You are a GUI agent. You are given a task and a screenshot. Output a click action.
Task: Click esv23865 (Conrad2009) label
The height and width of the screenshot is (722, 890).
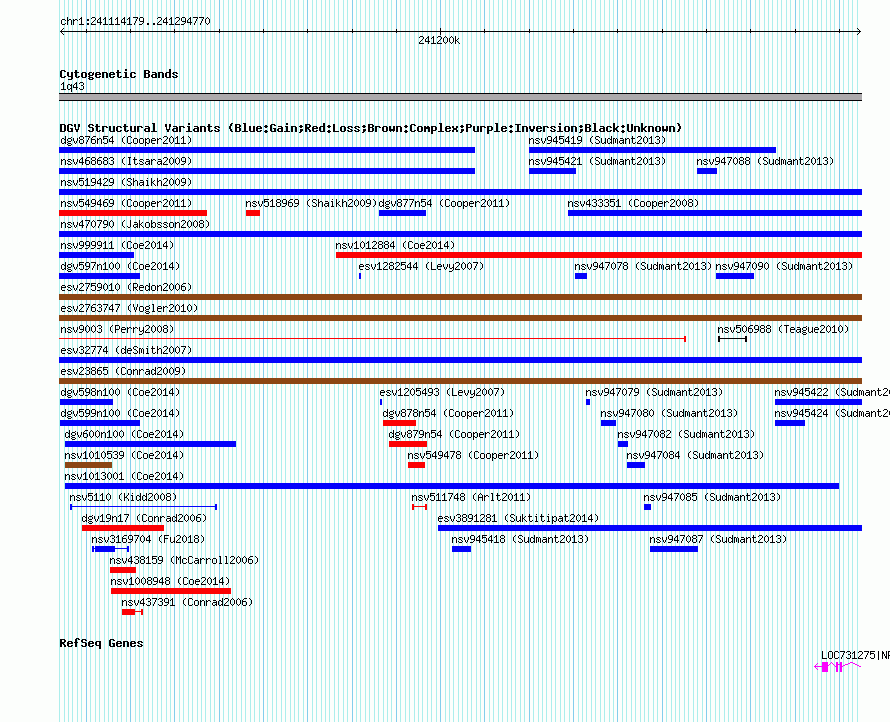tap(123, 371)
